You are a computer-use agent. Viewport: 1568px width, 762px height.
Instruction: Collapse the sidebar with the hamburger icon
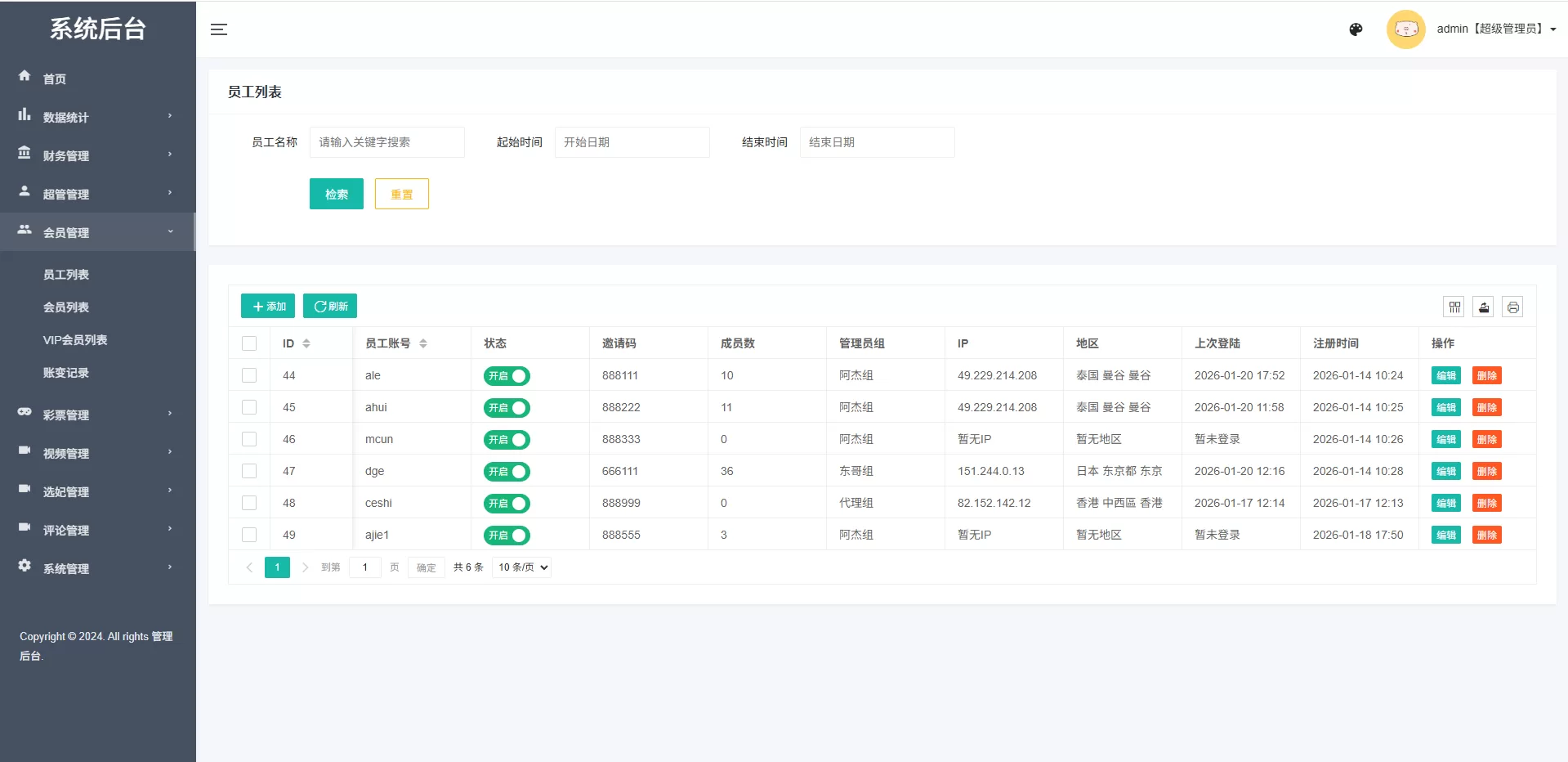pyautogui.click(x=219, y=29)
